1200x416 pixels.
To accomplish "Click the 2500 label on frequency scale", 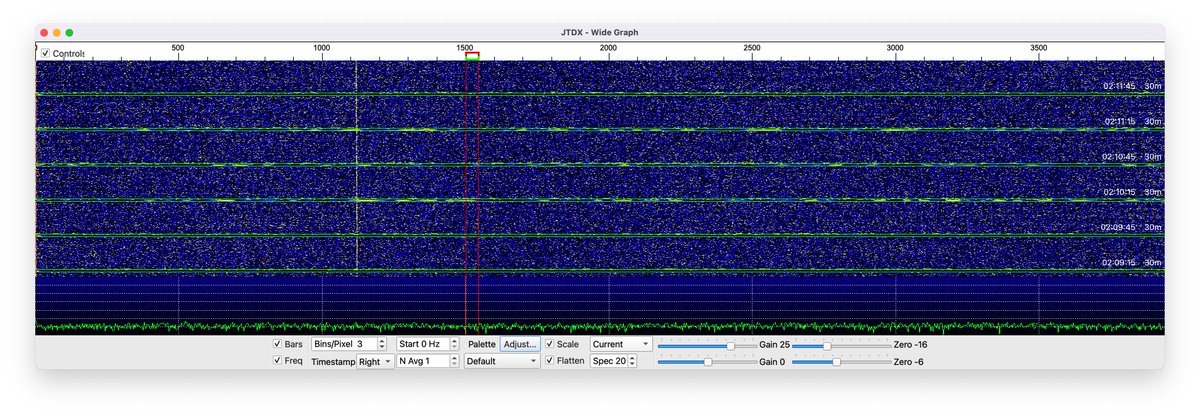I will click(x=752, y=48).
